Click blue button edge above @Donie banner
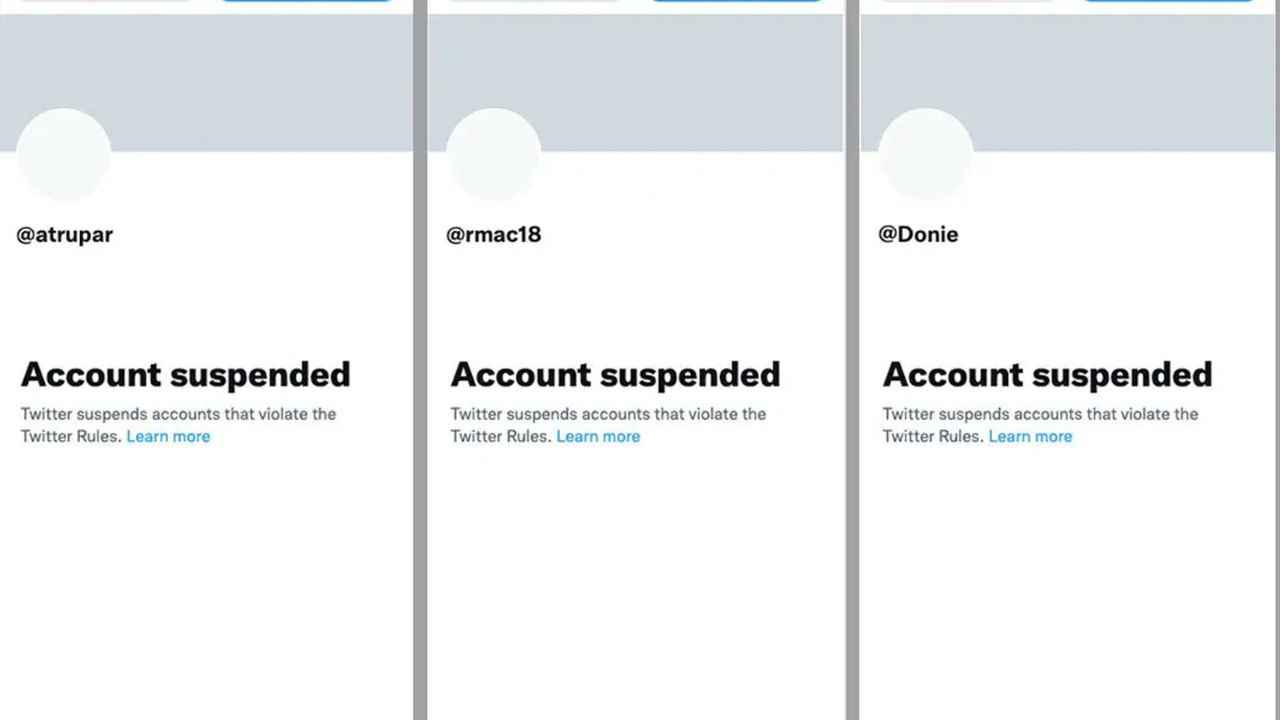The height and width of the screenshot is (720, 1280). (x=1170, y=1)
